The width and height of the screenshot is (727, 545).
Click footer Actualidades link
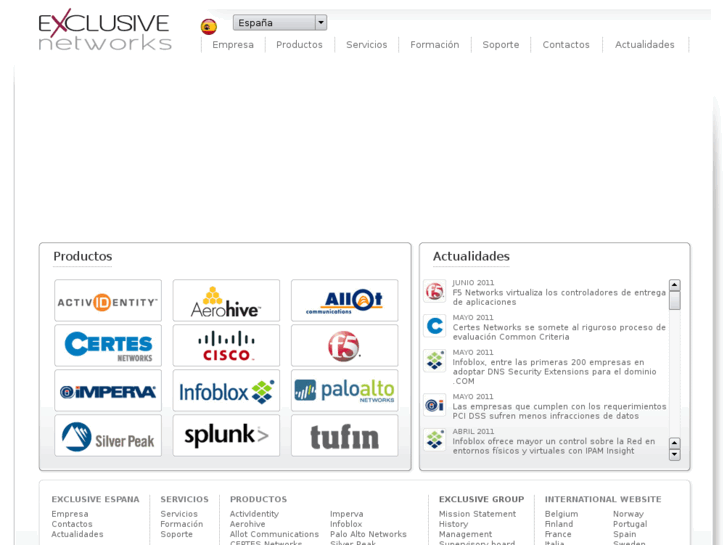coord(77,534)
